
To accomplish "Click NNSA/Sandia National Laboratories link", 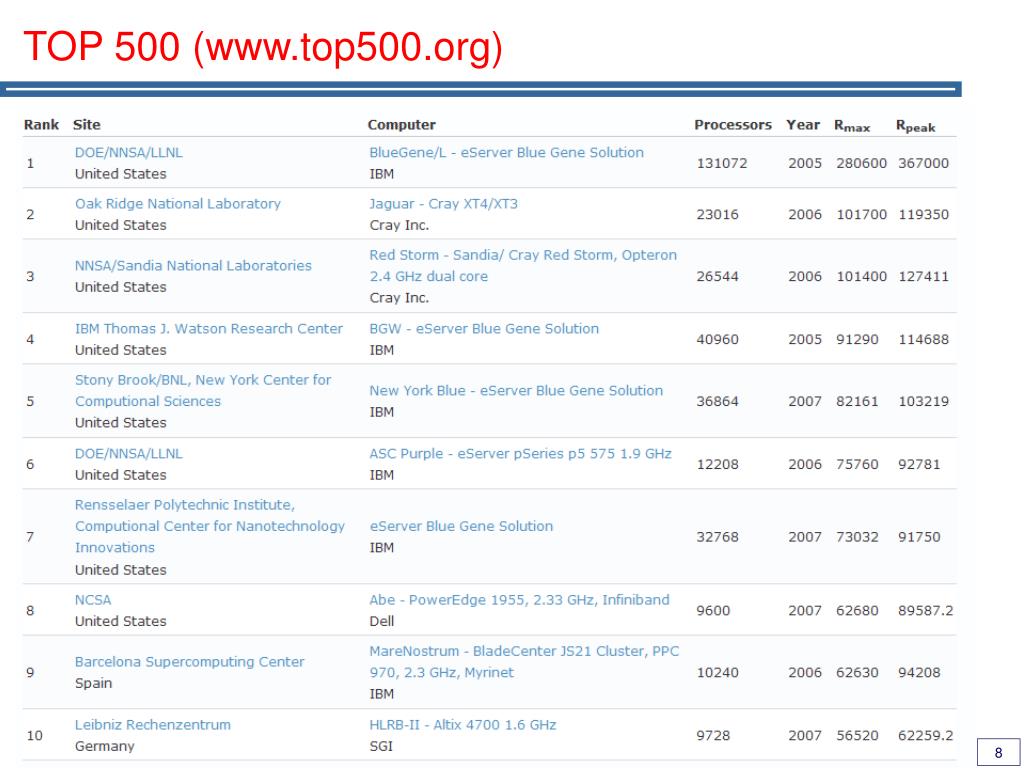I will click(x=193, y=266).
